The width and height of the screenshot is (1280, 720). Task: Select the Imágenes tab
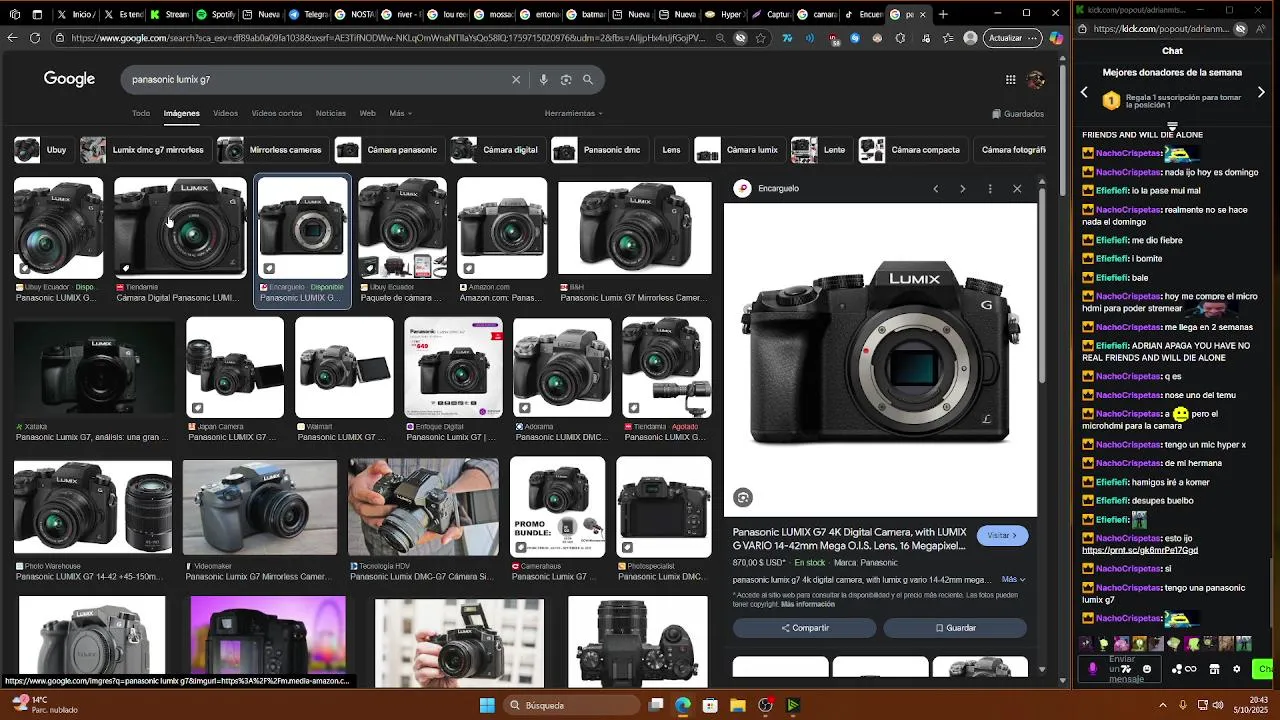(182, 113)
